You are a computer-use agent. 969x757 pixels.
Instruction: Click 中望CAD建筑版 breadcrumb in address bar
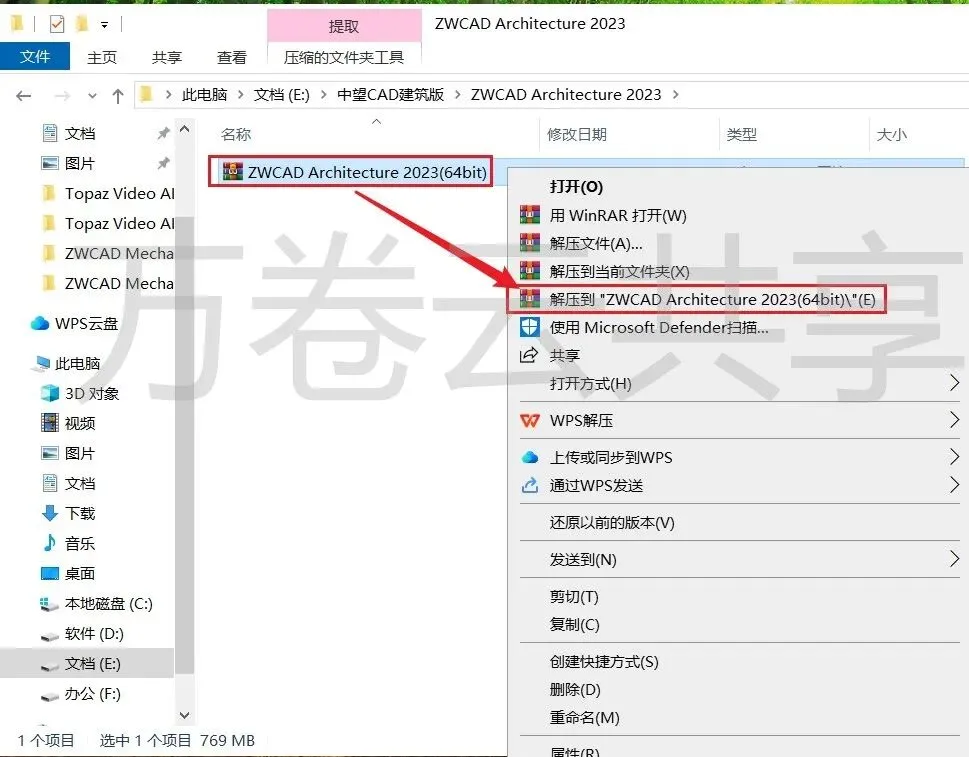[391, 95]
